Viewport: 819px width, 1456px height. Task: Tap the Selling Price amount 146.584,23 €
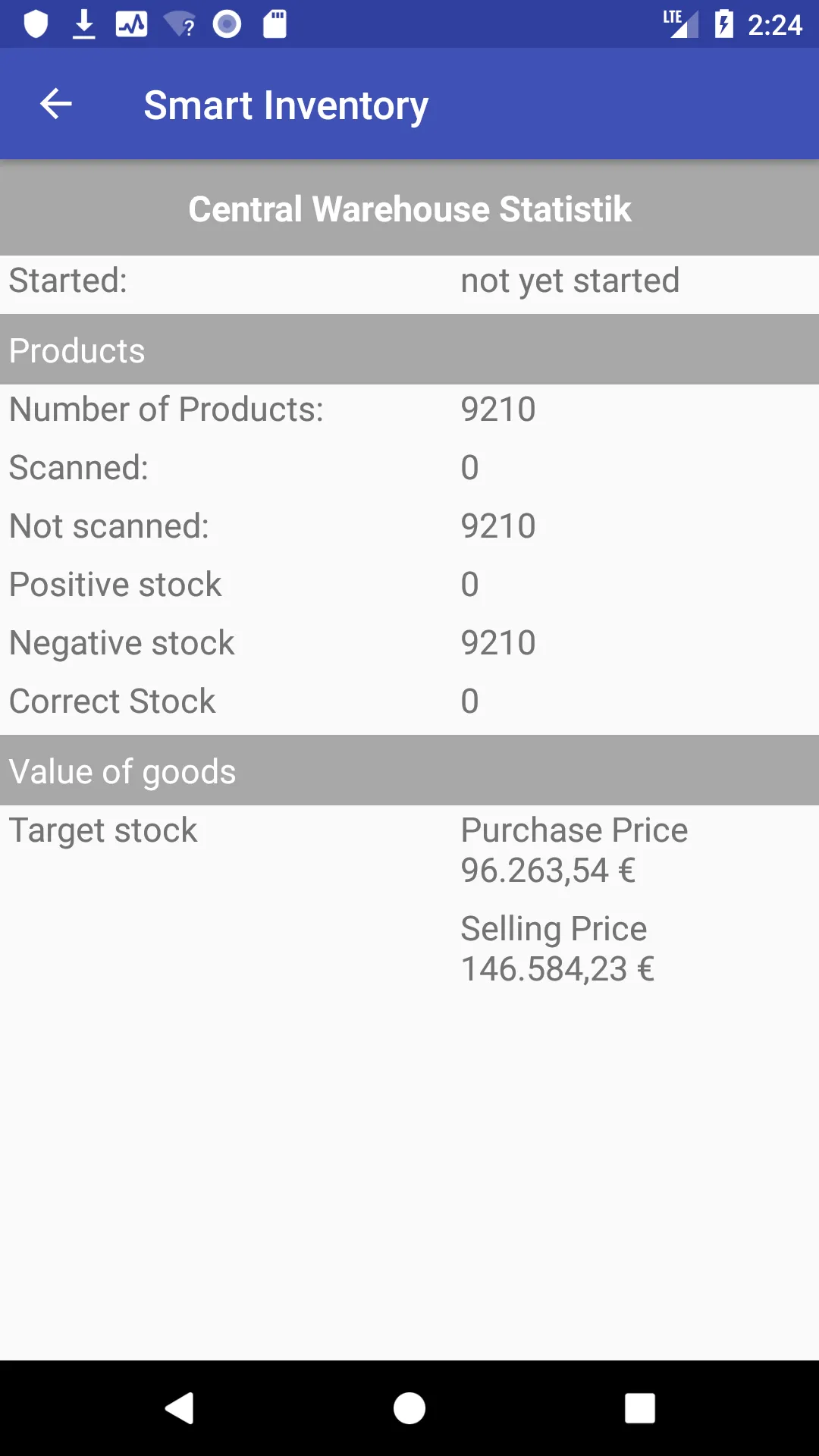[x=557, y=968]
